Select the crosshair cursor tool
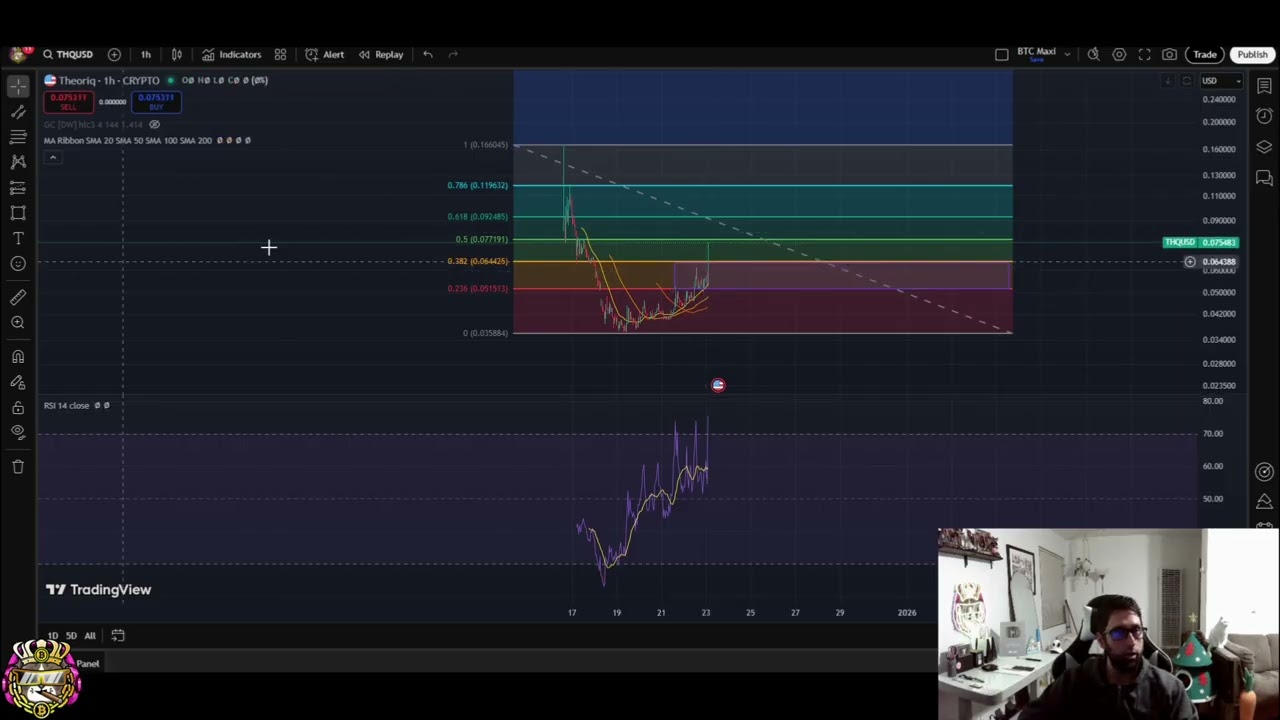This screenshot has height=720, width=1280. click(x=18, y=86)
